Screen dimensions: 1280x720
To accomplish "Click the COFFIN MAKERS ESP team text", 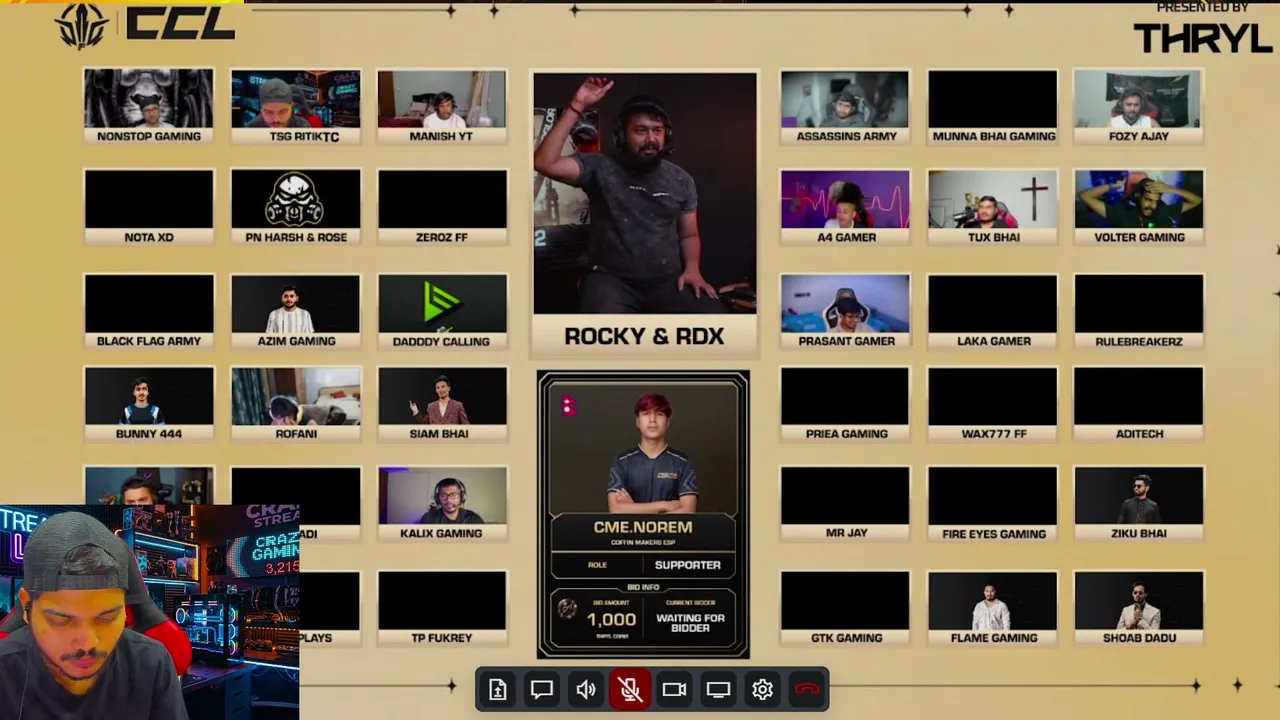I will tap(643, 543).
